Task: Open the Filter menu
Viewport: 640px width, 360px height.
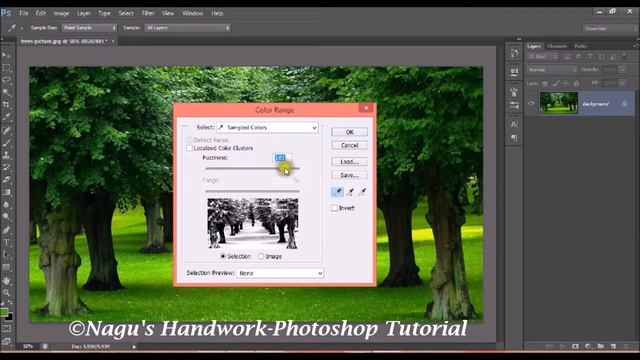Action: 148,13
